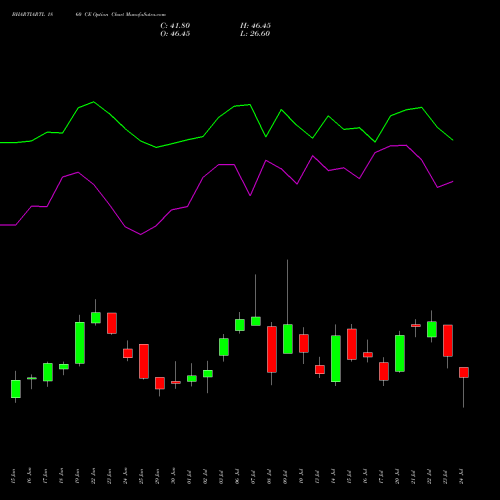
Task: Click the purple indicator line
Action: click(227, 165)
